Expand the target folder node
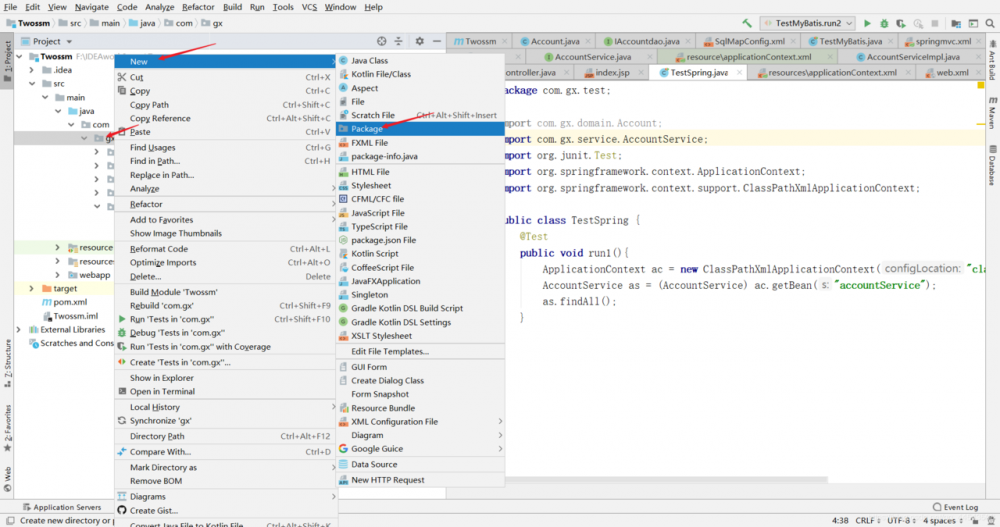This screenshot has width=1000, height=527. tap(30, 288)
